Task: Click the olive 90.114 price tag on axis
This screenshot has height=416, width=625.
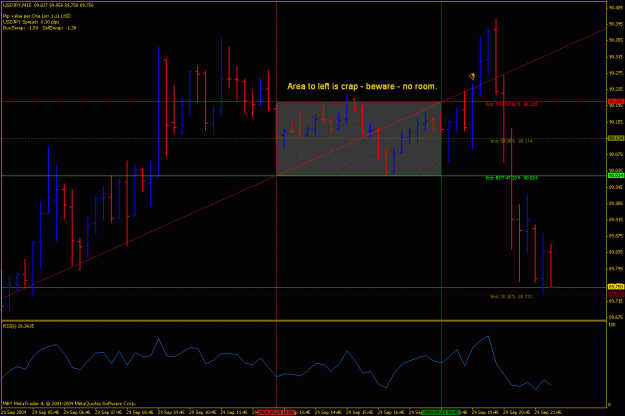Action: [616, 138]
